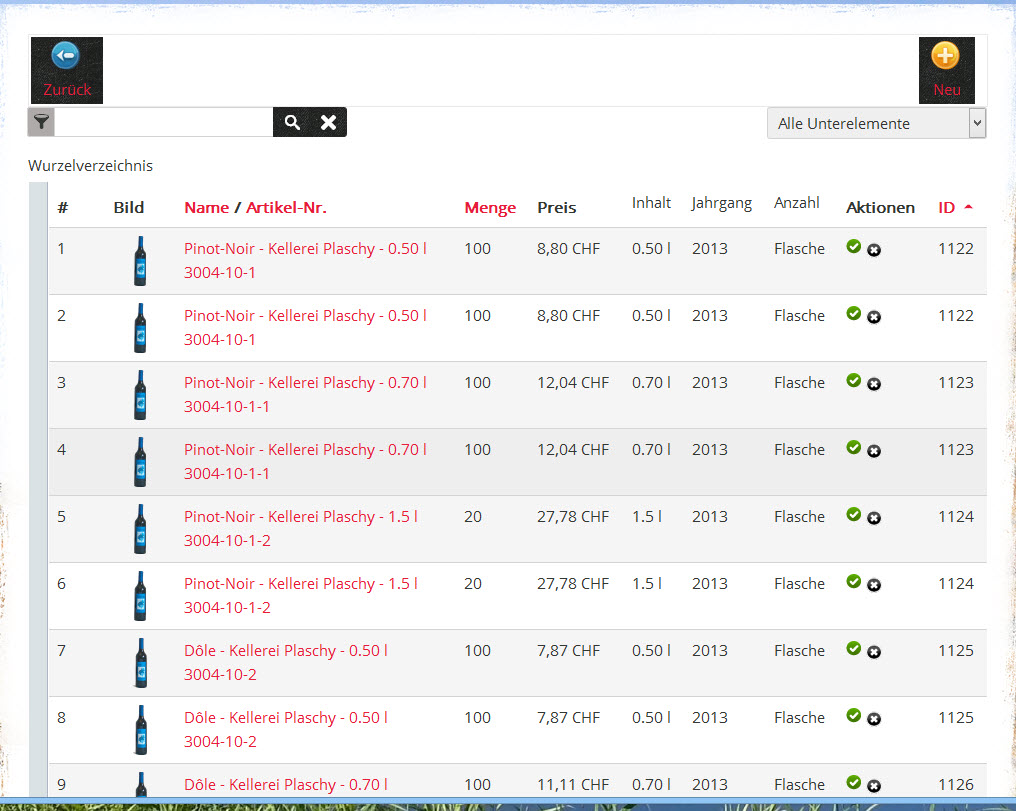Create a new item with Neu
The width and height of the screenshot is (1016, 811).
pos(946,70)
